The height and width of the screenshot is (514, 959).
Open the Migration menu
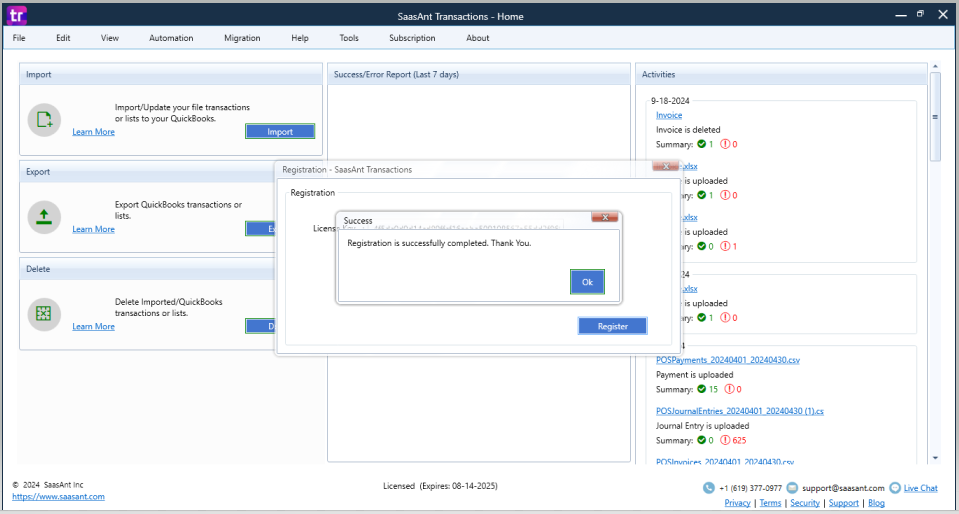point(242,38)
